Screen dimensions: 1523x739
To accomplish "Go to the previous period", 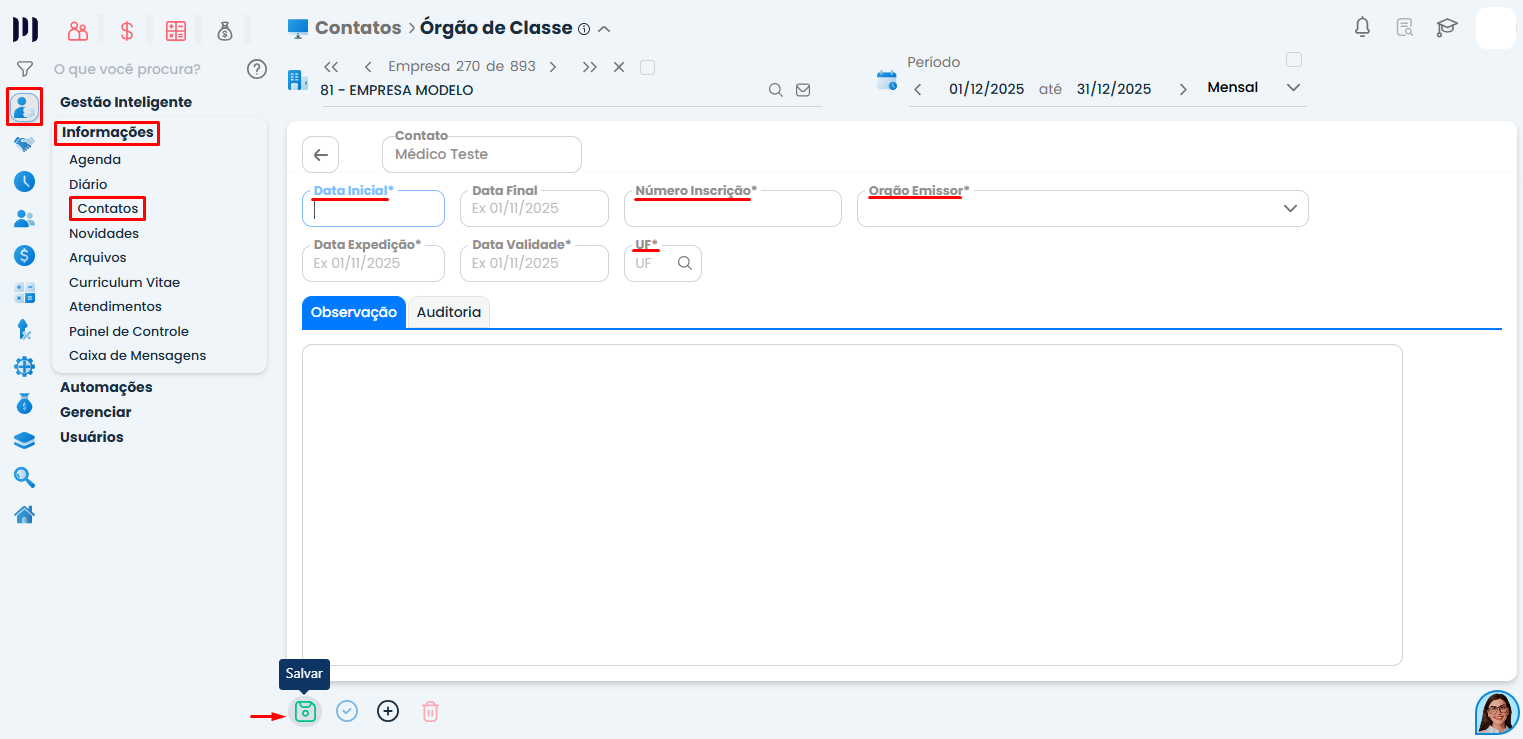I will 918,89.
